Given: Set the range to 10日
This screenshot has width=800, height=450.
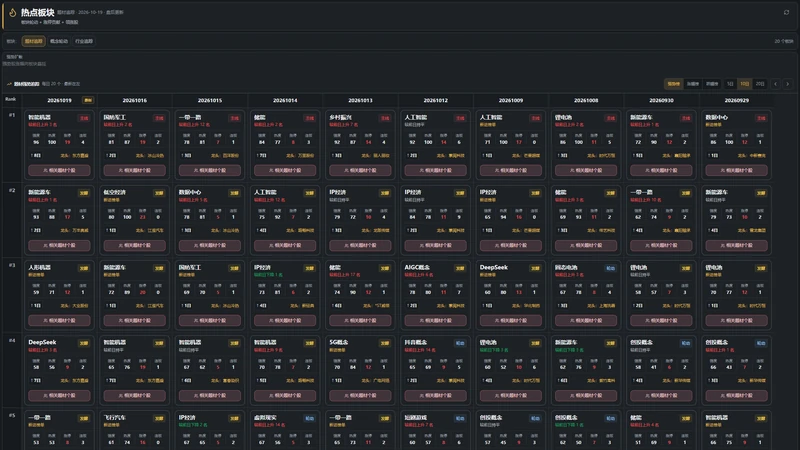Looking at the screenshot, I should 745,84.
